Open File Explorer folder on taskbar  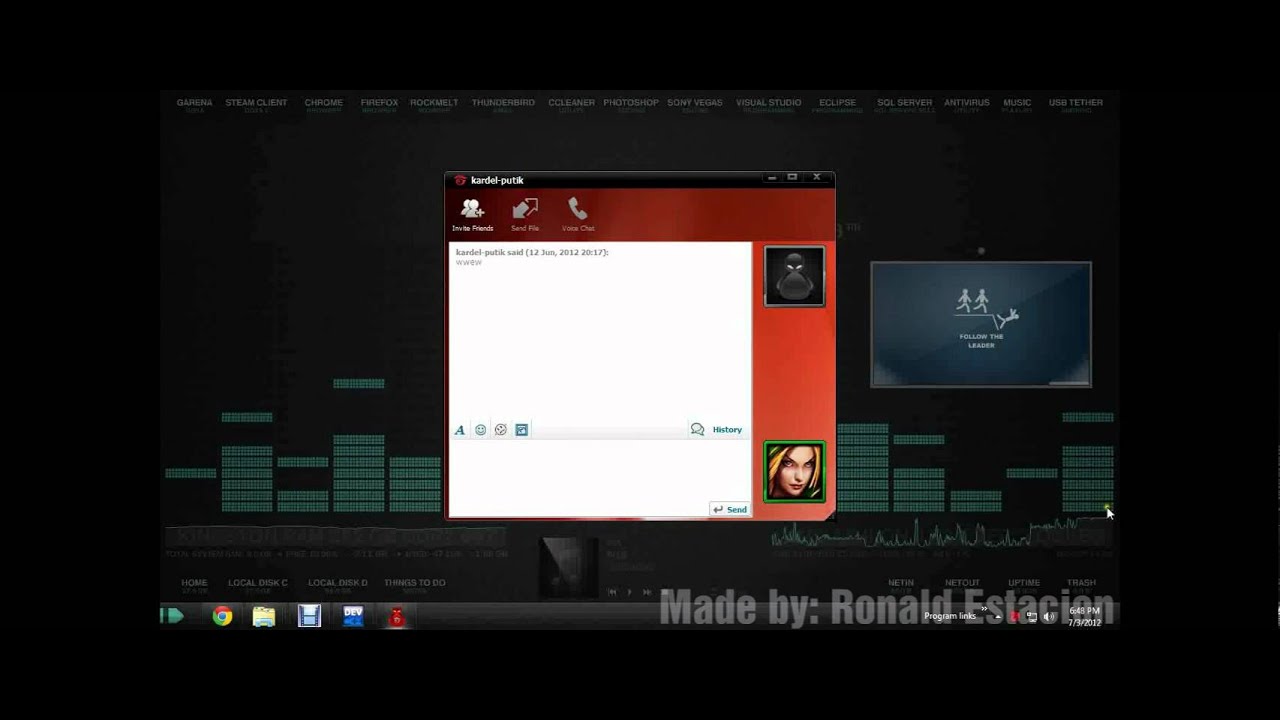pos(264,616)
